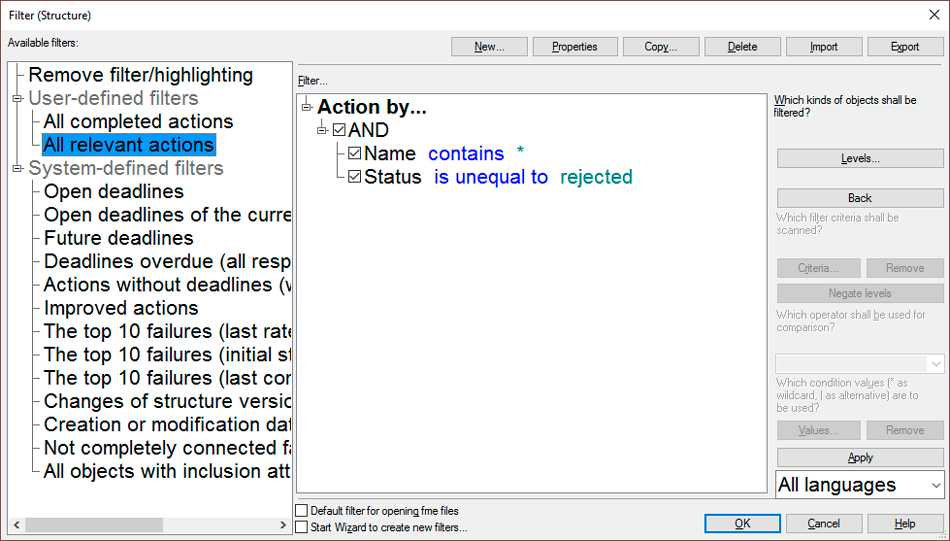The image size is (950, 541).
Task: Open the All languages dropdown
Action: click(x=860, y=485)
